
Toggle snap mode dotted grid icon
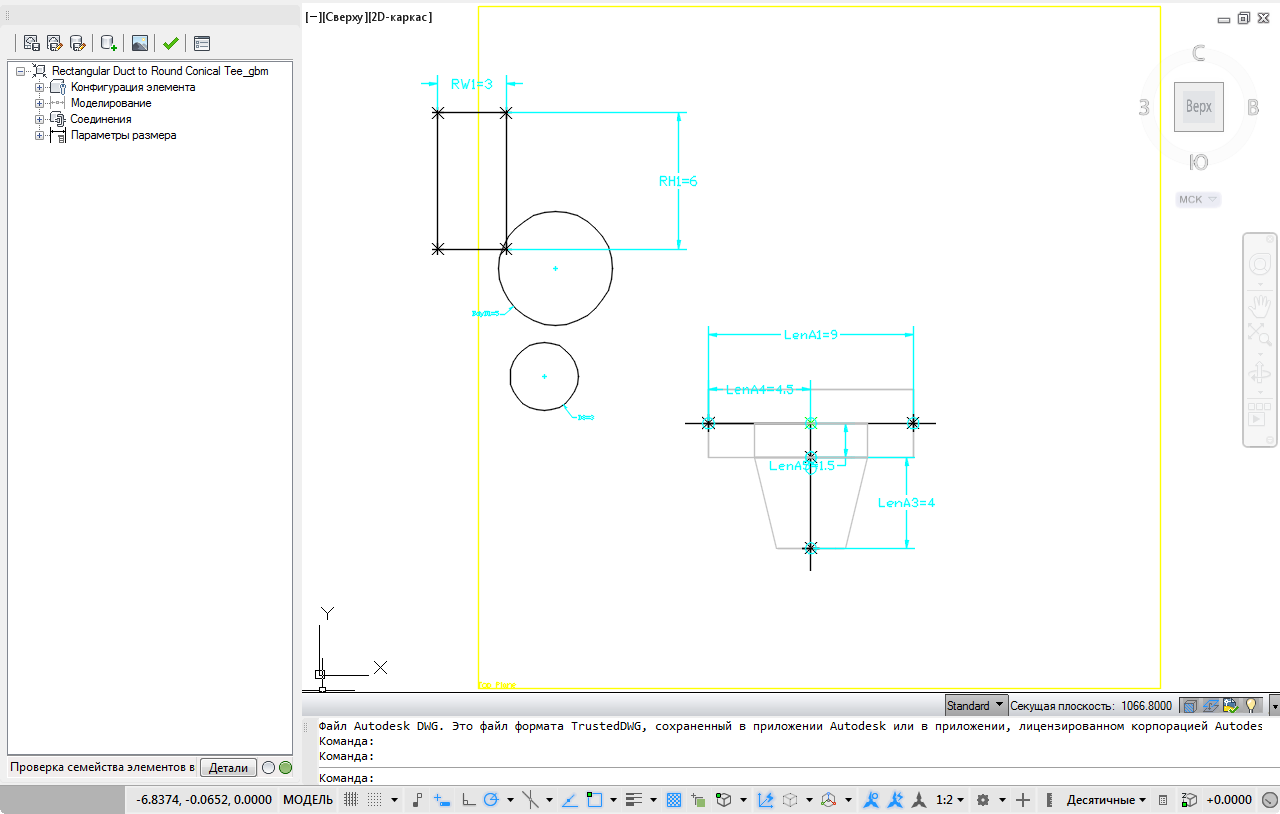(x=374, y=800)
